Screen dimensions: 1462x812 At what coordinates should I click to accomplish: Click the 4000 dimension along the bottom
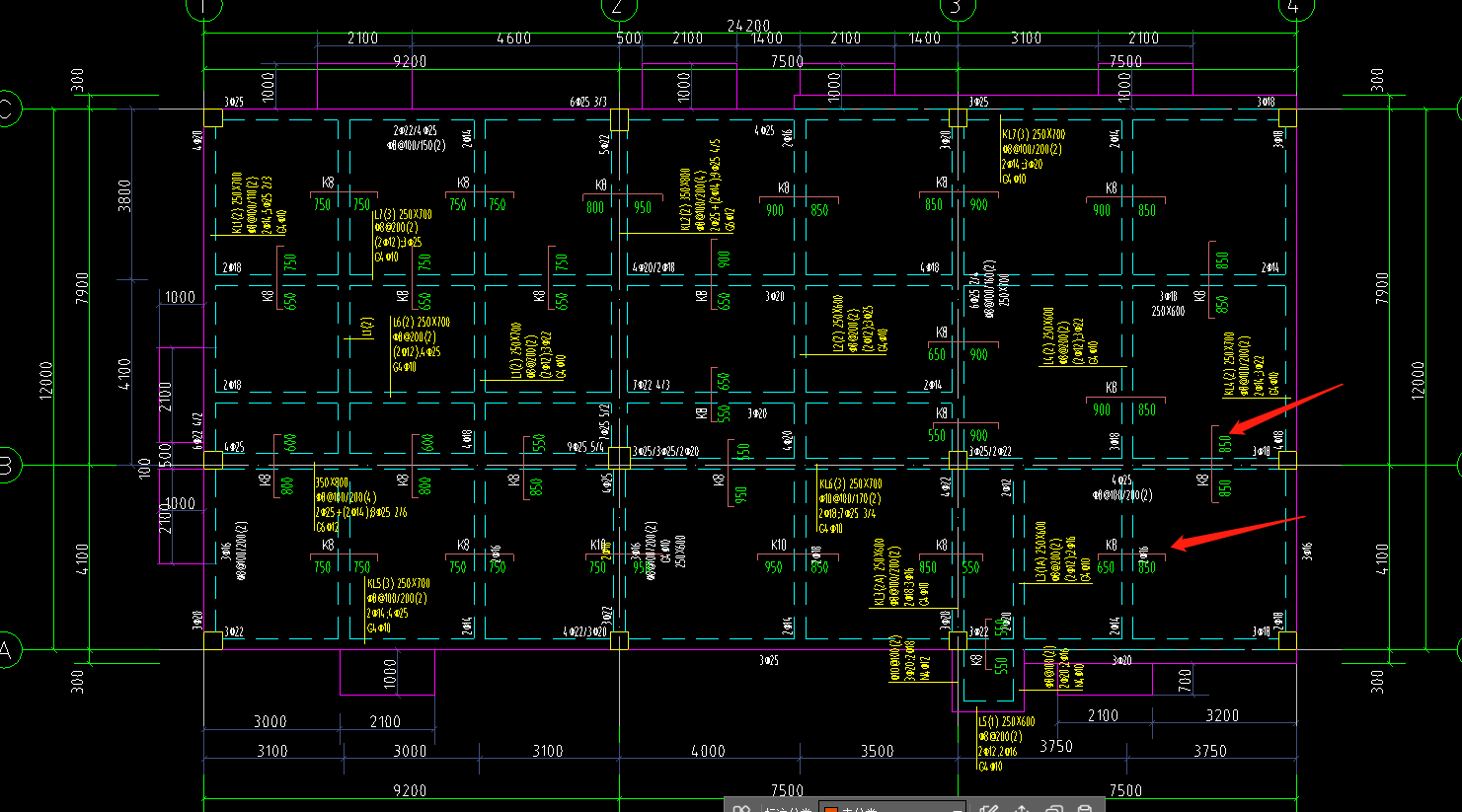tap(708, 752)
